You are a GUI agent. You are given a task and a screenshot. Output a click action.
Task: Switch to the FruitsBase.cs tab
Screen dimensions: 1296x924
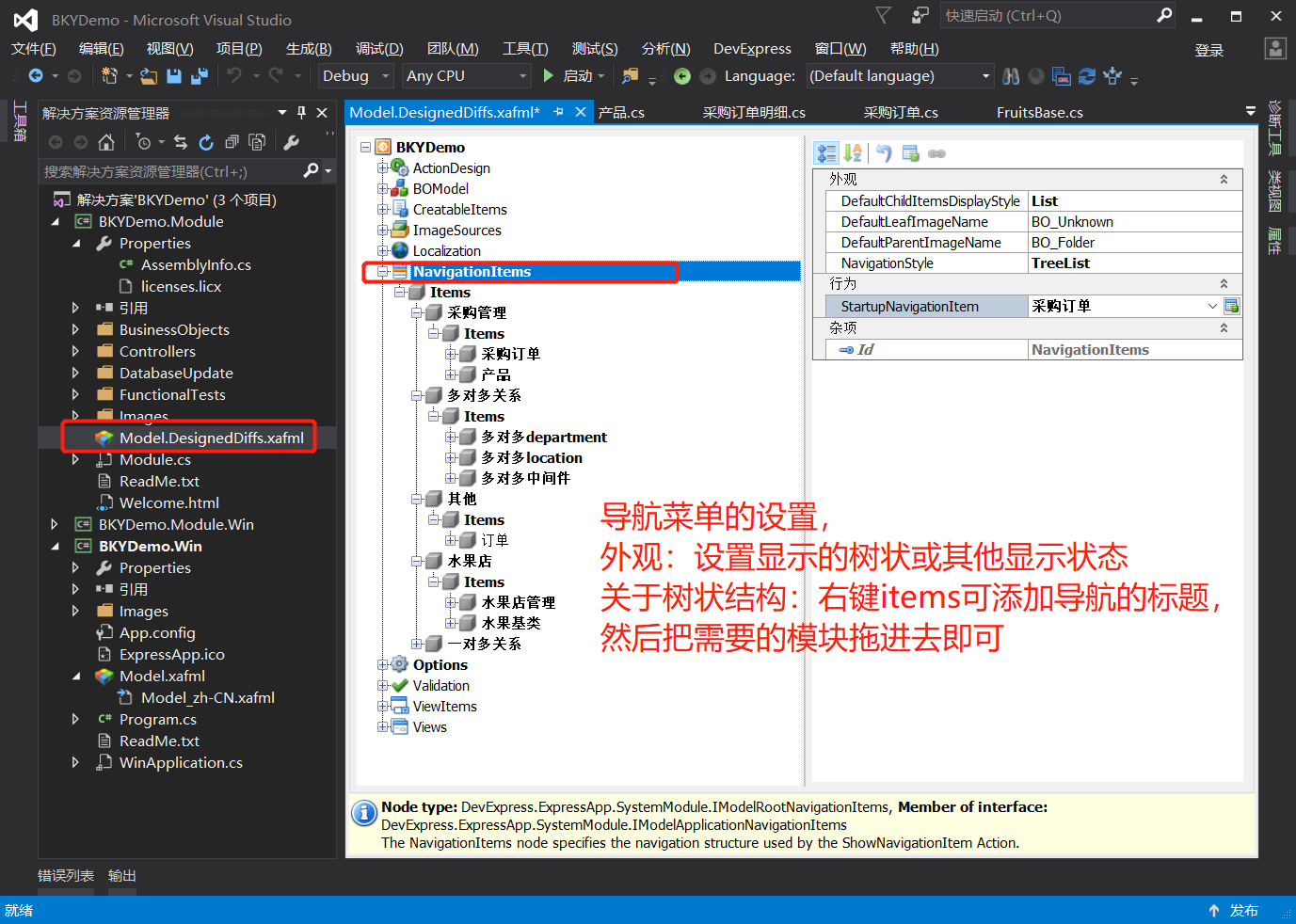coord(1040,113)
